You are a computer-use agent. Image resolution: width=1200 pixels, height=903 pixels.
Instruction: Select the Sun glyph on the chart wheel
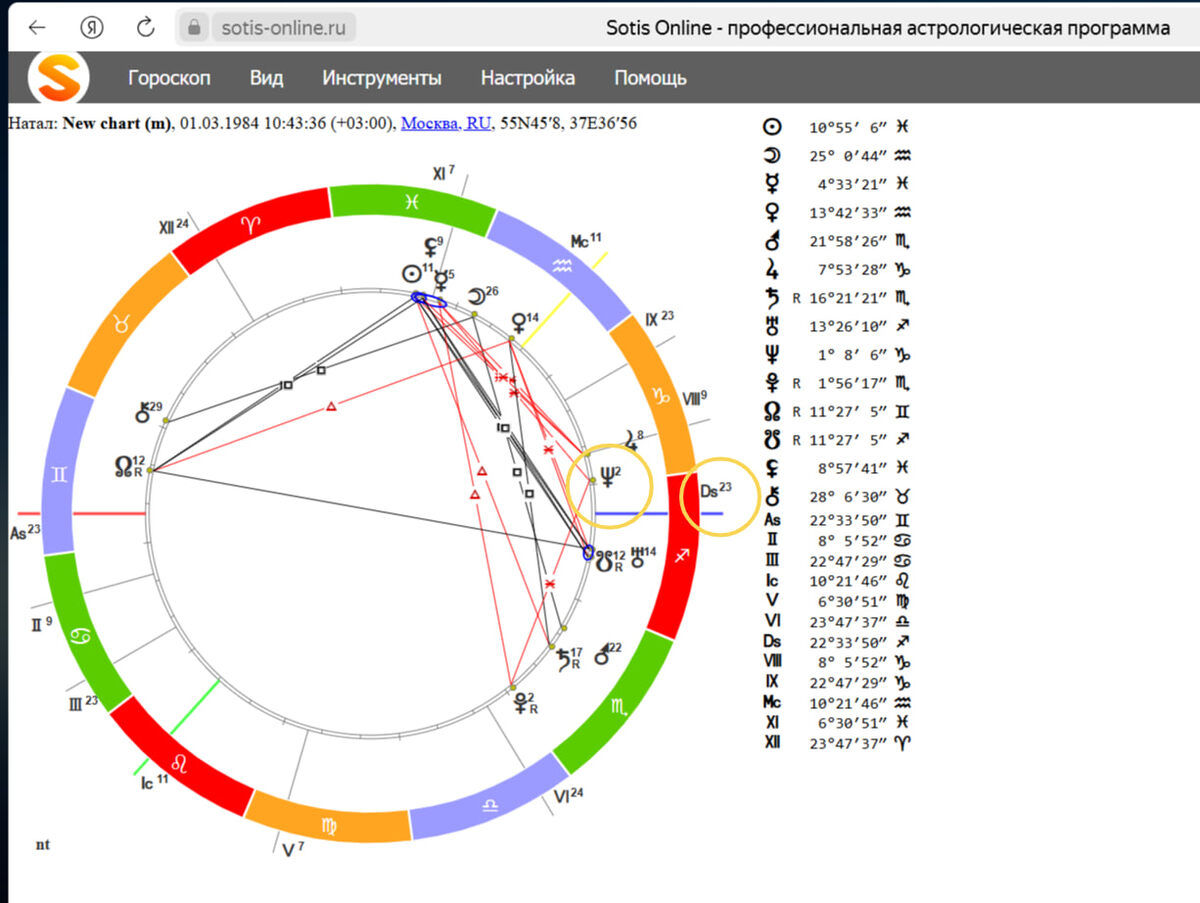click(x=411, y=274)
